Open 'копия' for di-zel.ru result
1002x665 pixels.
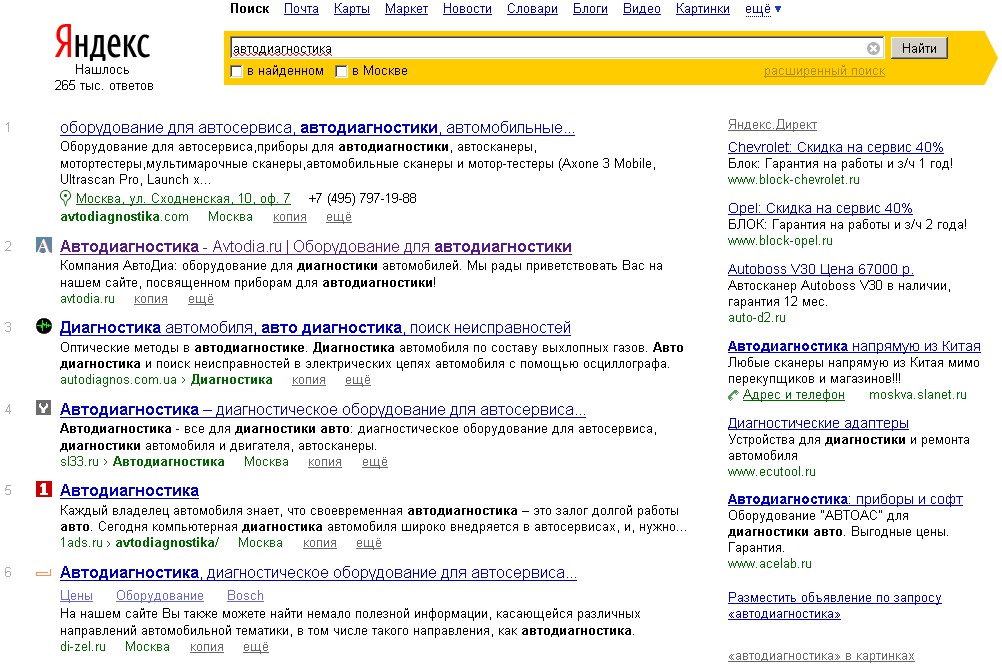(x=206, y=647)
